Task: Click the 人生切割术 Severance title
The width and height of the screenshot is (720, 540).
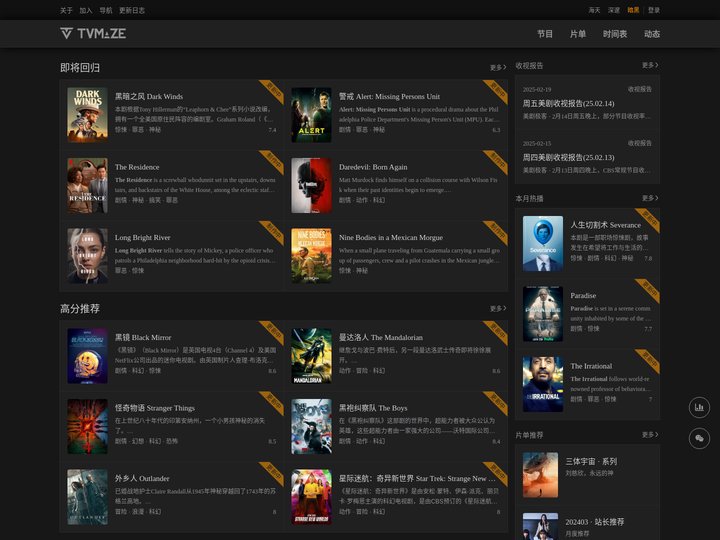Action: click(606, 225)
